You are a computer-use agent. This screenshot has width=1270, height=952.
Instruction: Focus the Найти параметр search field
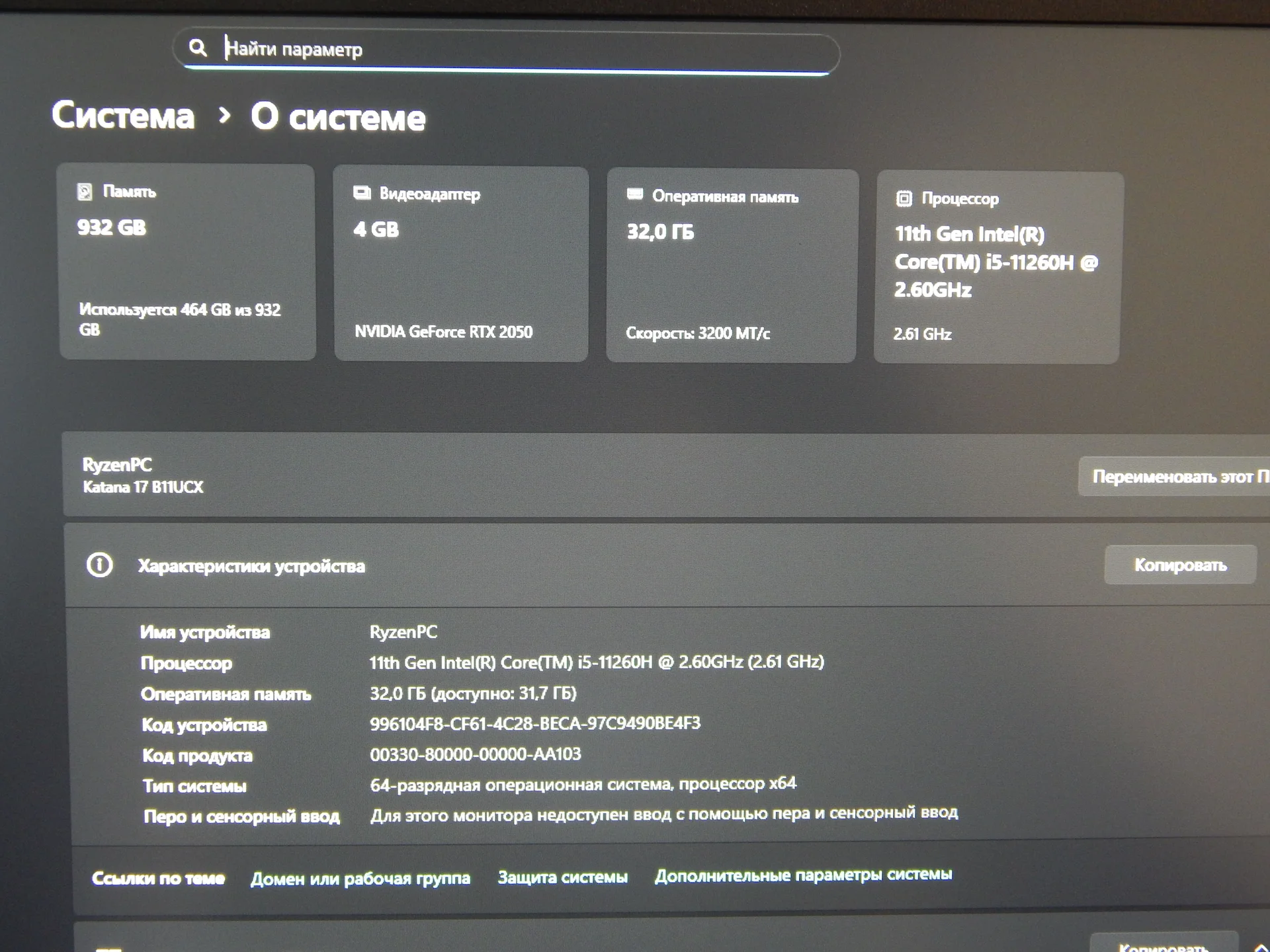coord(506,52)
